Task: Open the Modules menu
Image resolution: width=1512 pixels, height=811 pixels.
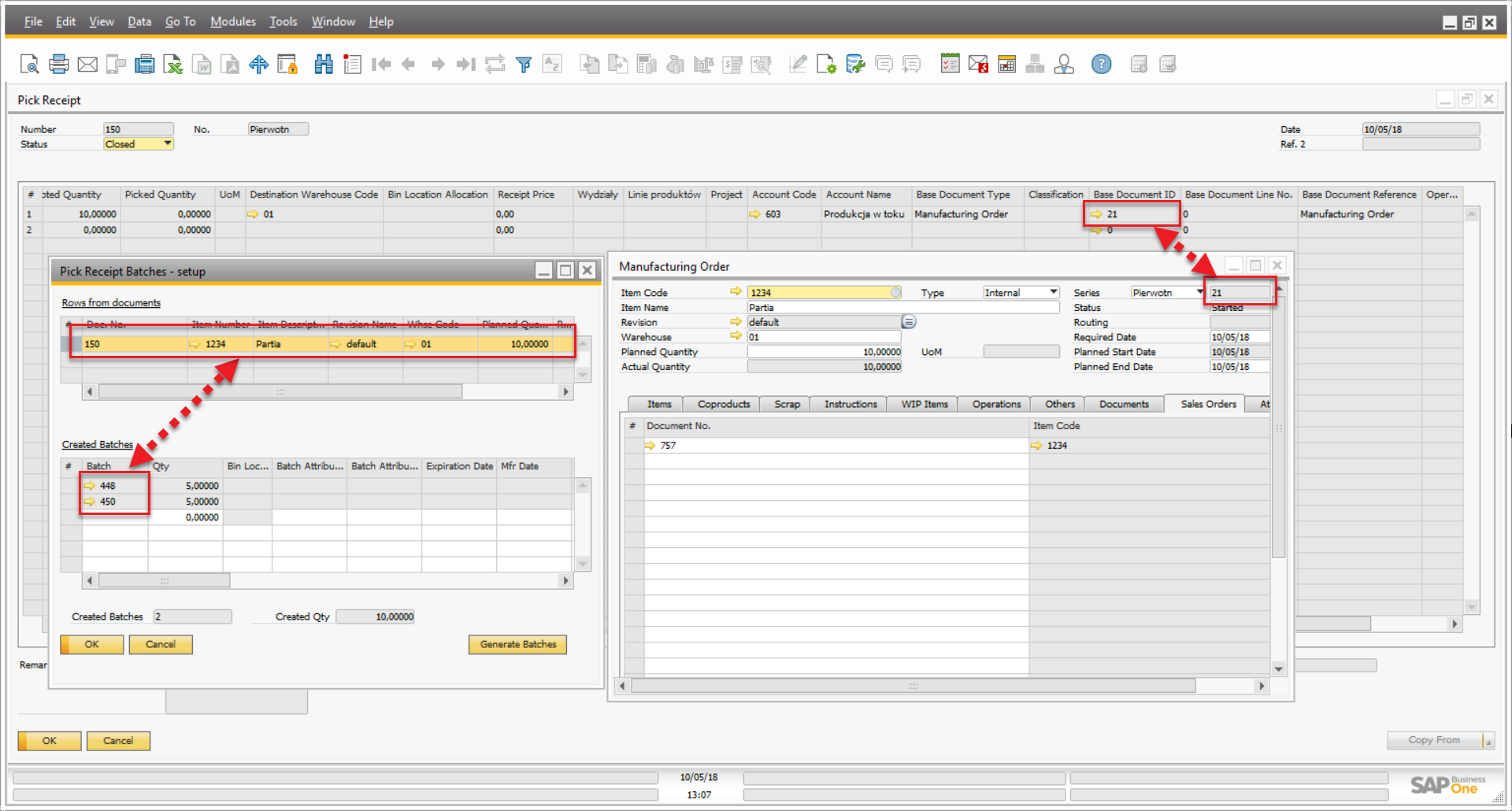Action: 232,21
